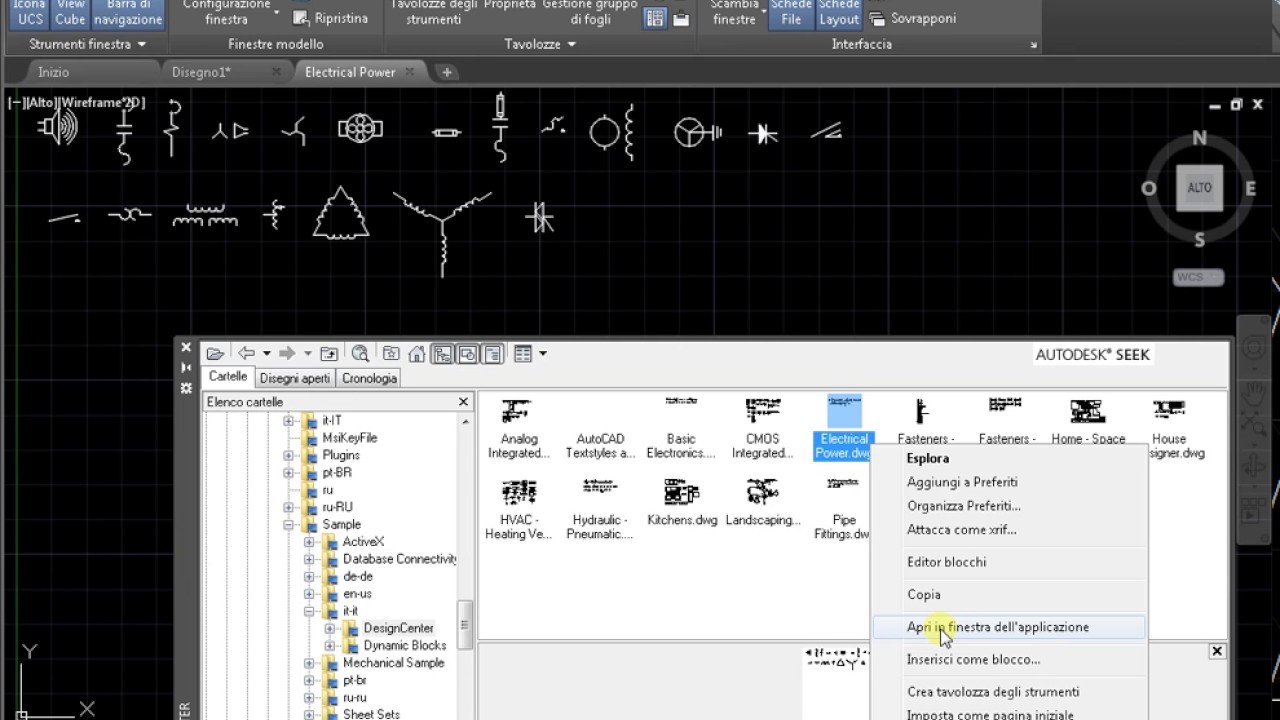Close the Elenco cartelle tree pane
The height and width of the screenshot is (720, 1280).
[x=463, y=401]
